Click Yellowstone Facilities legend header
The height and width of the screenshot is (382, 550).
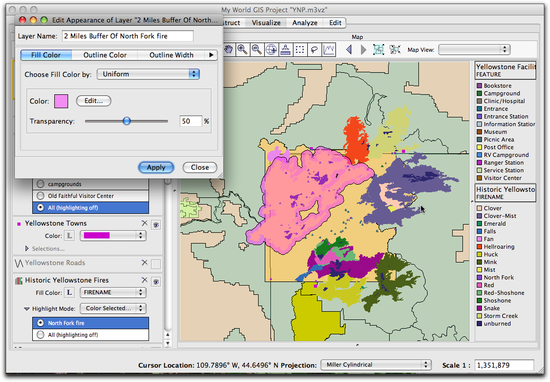(505, 70)
